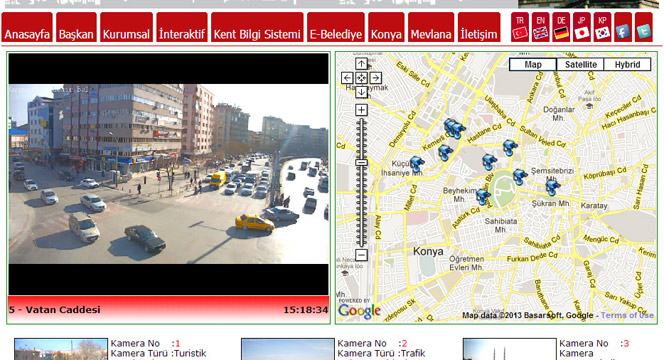
Task: Click the map zoom slider handle
Action: click(x=361, y=163)
